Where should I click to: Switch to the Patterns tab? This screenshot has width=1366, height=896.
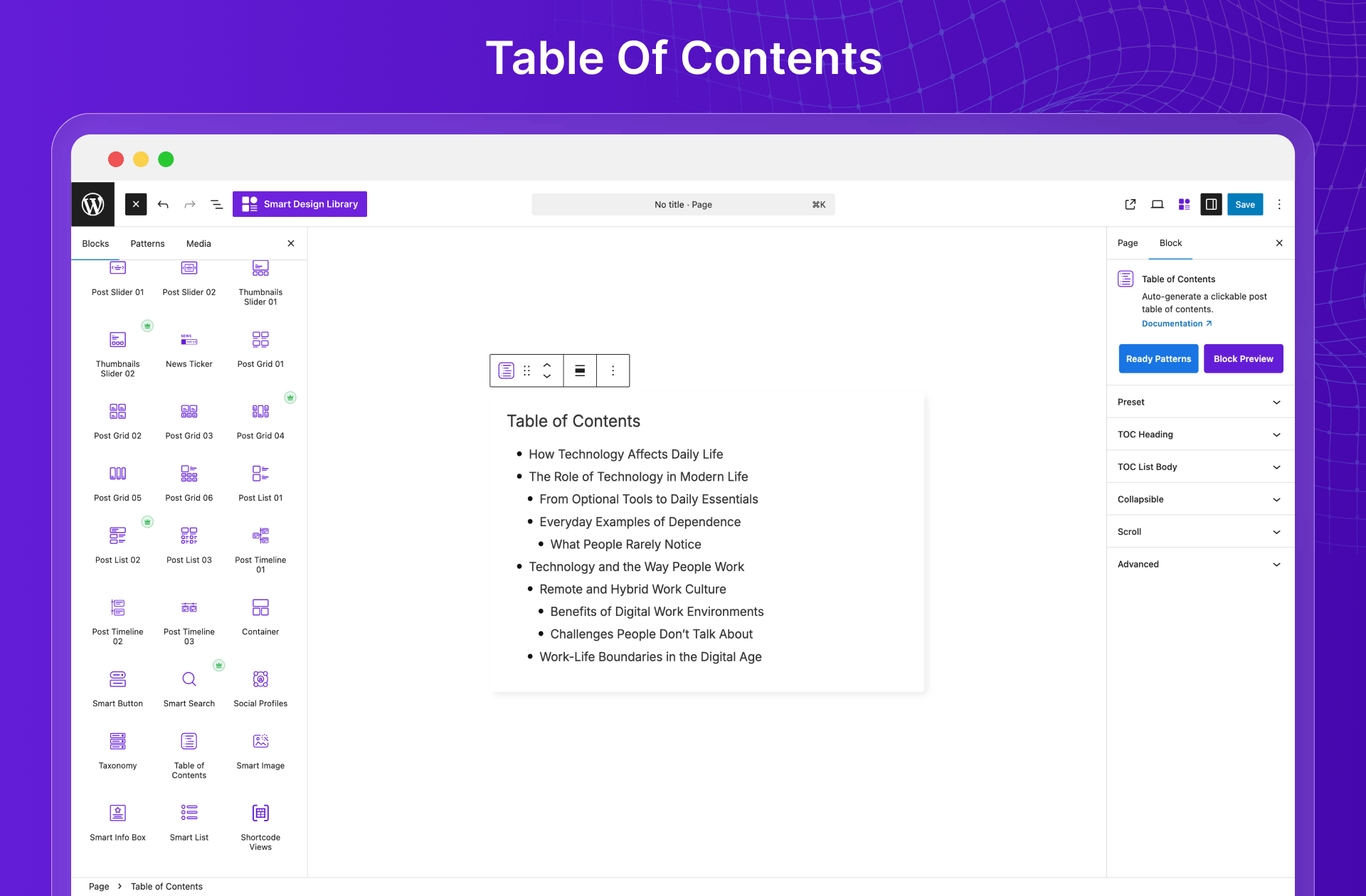point(147,243)
